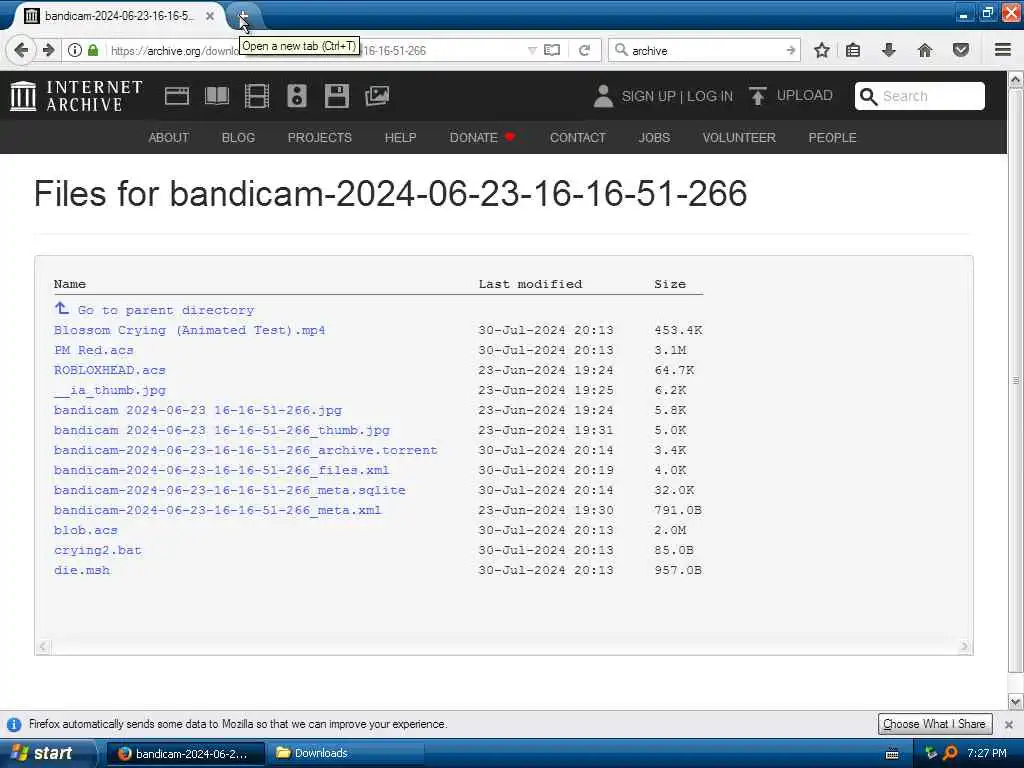
Task: Download crying2.bat file
Action: [97, 550]
